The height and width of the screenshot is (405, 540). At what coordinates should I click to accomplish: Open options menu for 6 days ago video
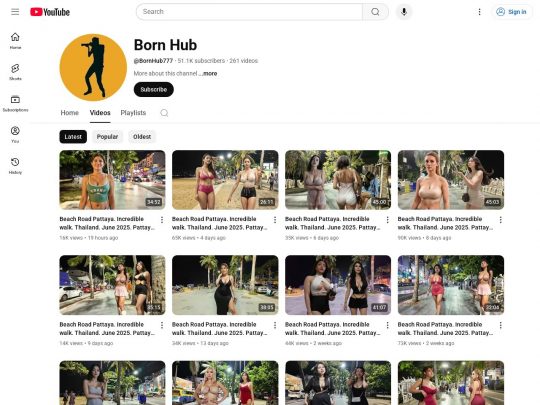[x=387, y=220]
